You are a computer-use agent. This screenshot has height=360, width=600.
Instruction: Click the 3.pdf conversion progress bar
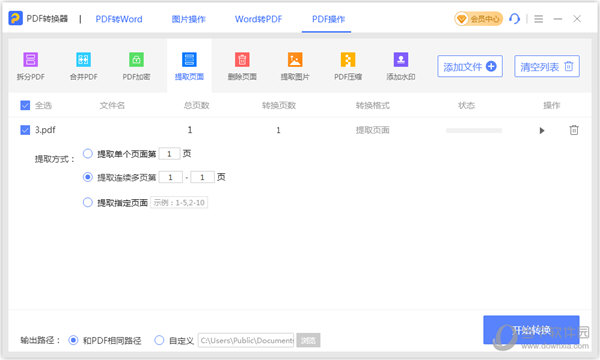474,130
